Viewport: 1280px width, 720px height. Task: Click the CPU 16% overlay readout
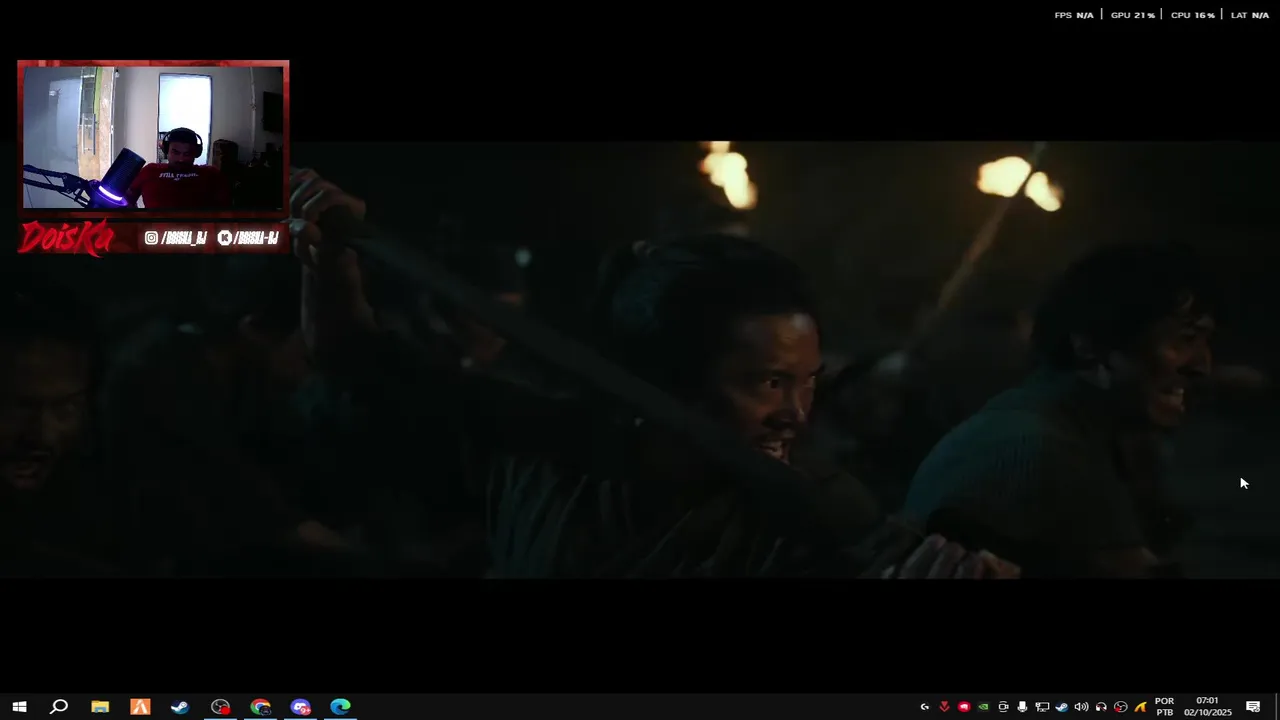[1192, 15]
